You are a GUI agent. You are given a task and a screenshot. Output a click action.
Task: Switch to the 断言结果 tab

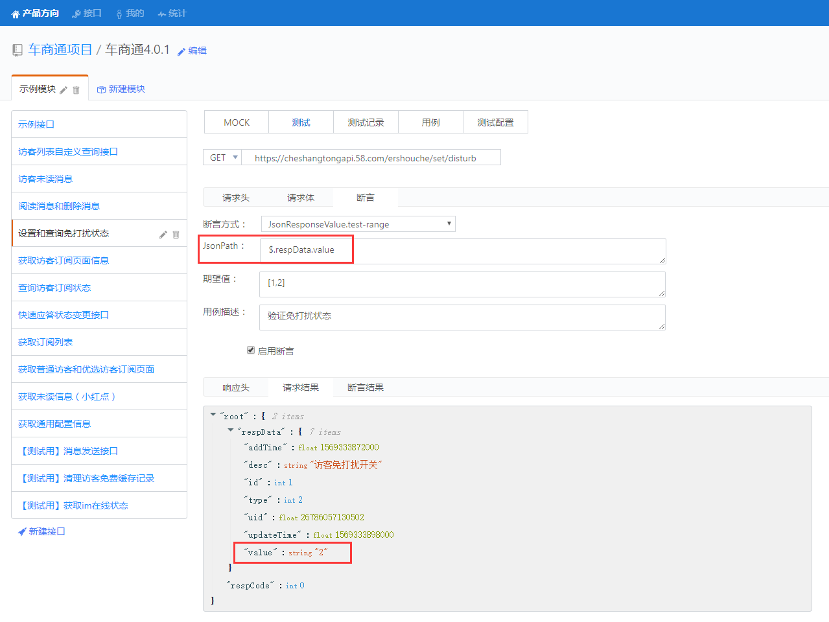click(x=365, y=388)
